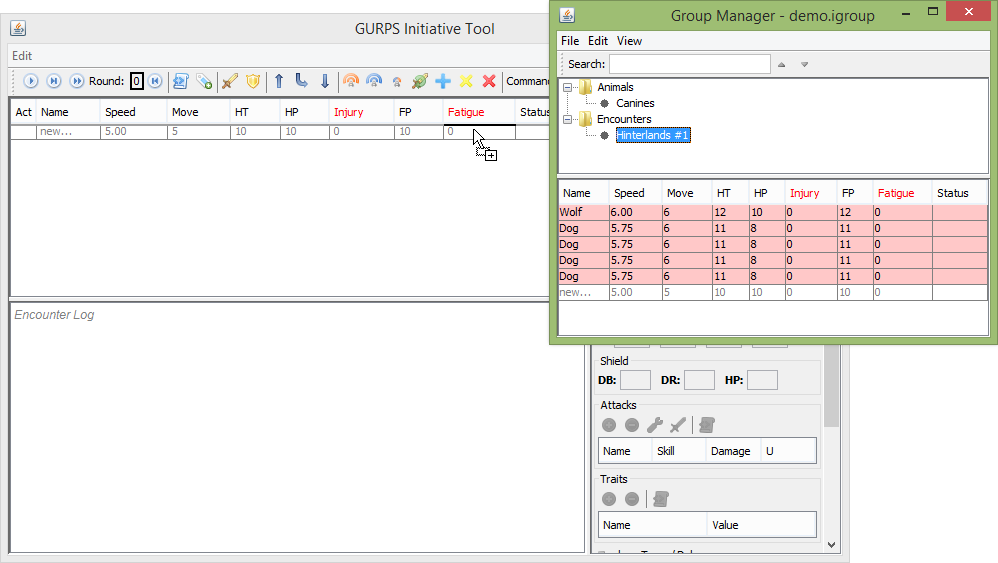Click the blue arc head icon

pyautogui.click(x=374, y=81)
